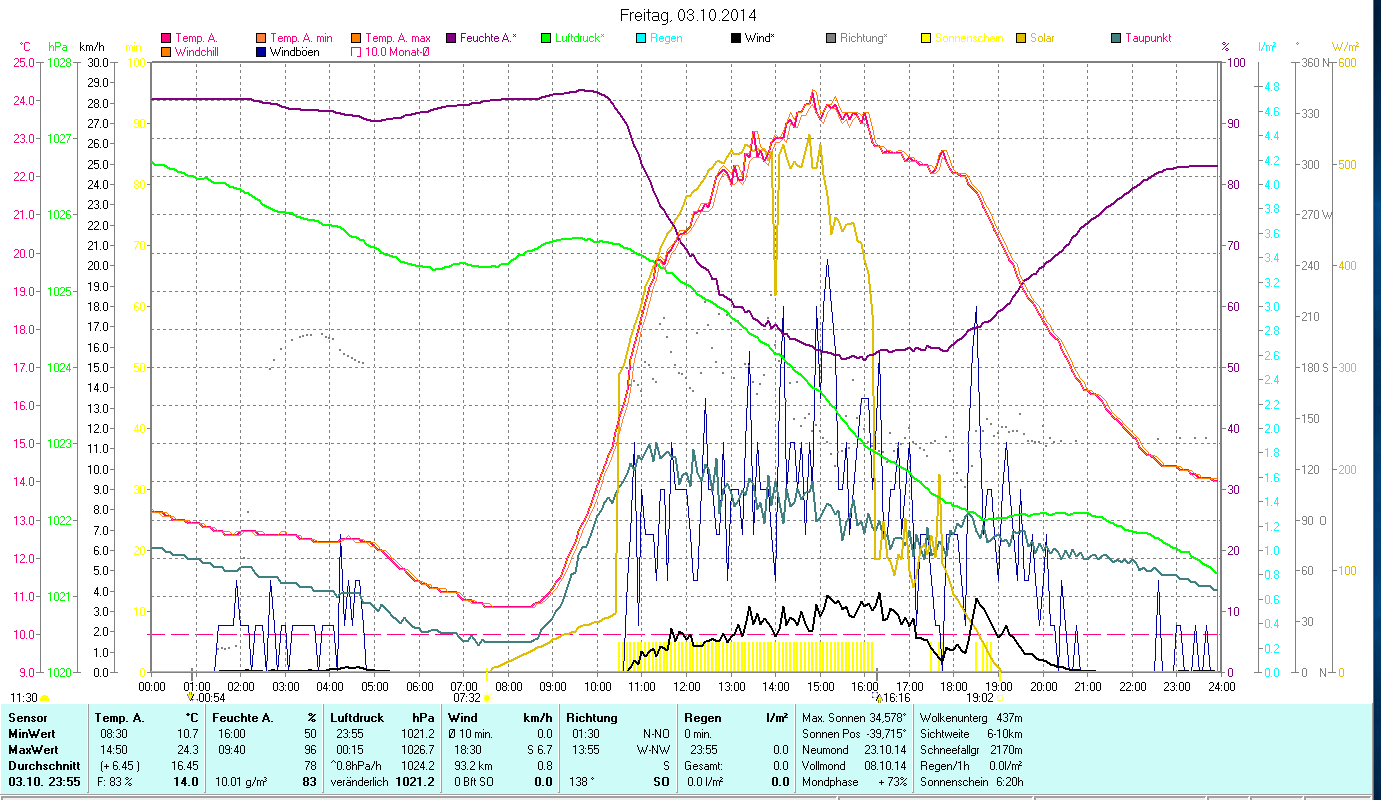Click the Richtung* legend label
The image size is (1381, 800).
tap(865, 39)
